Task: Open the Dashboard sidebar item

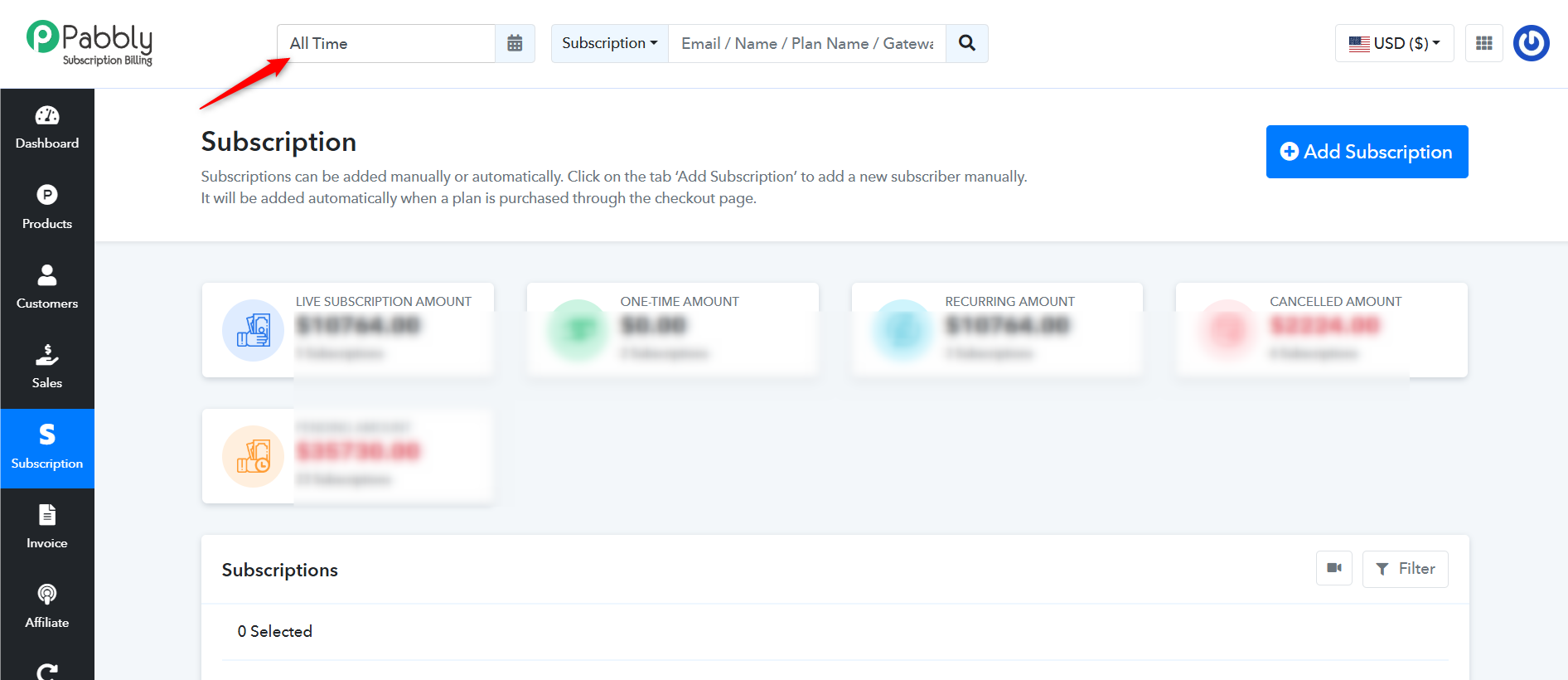Action: point(47,129)
